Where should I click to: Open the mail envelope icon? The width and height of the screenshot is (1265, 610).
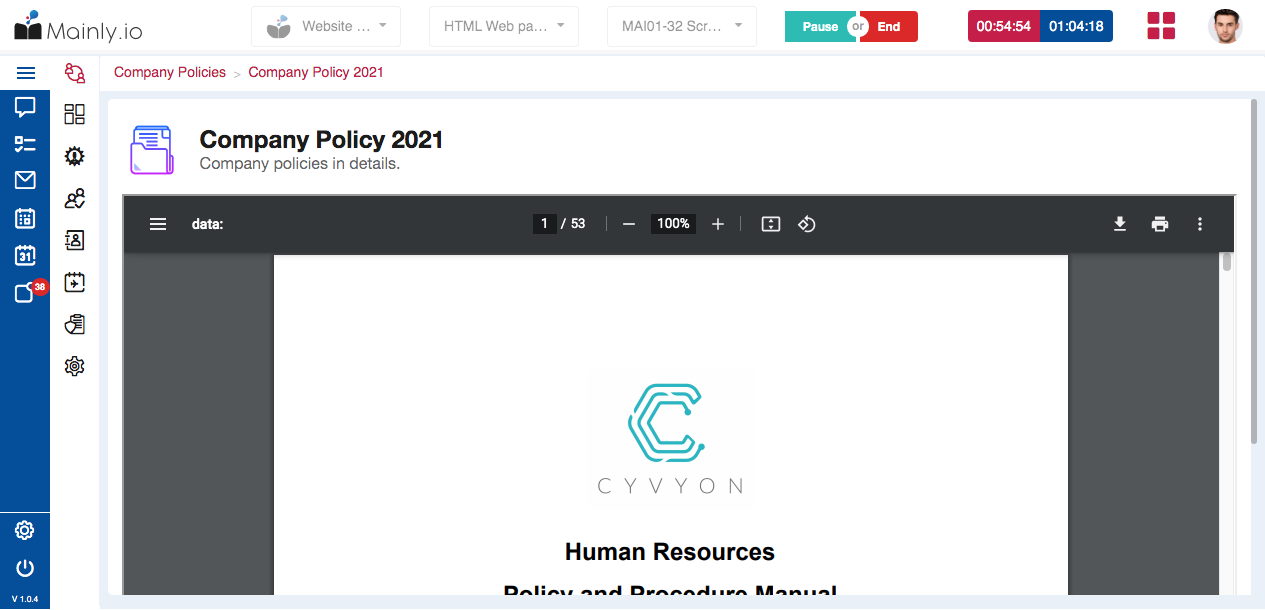[25, 180]
